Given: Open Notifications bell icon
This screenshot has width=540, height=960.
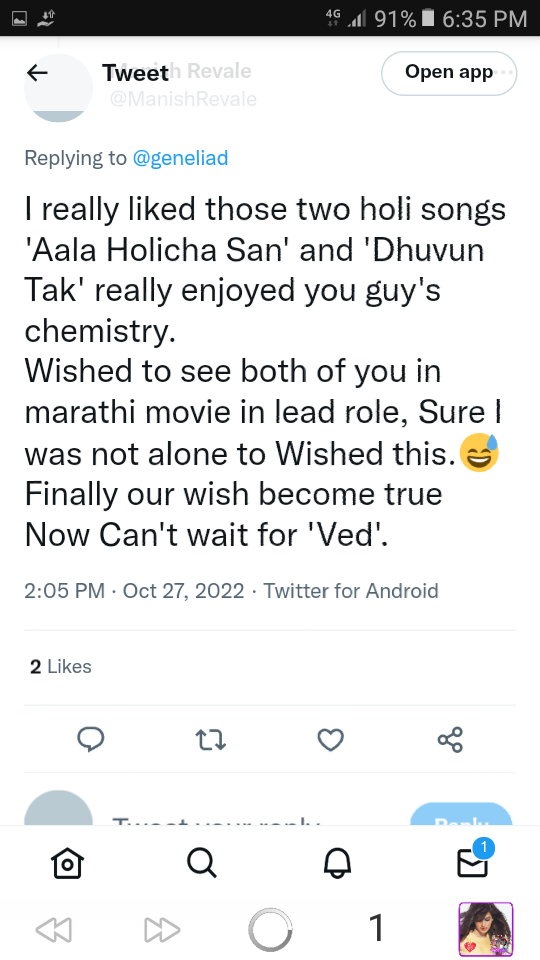Looking at the screenshot, I should click(337, 863).
